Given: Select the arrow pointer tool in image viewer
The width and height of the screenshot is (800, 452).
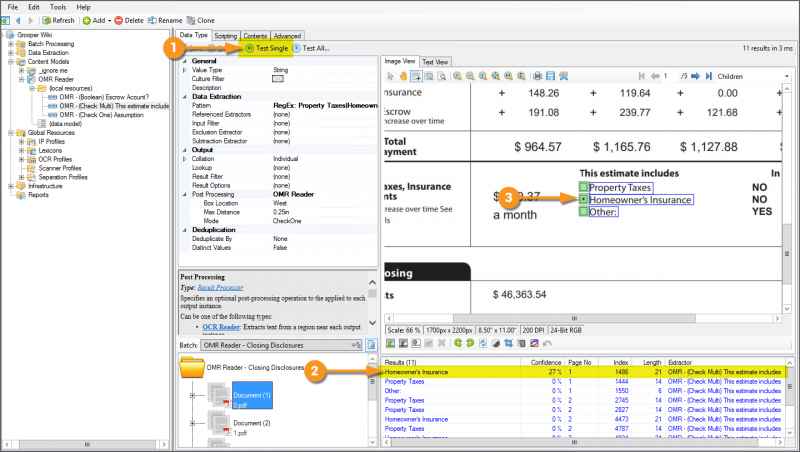Looking at the screenshot, I should 391,76.
